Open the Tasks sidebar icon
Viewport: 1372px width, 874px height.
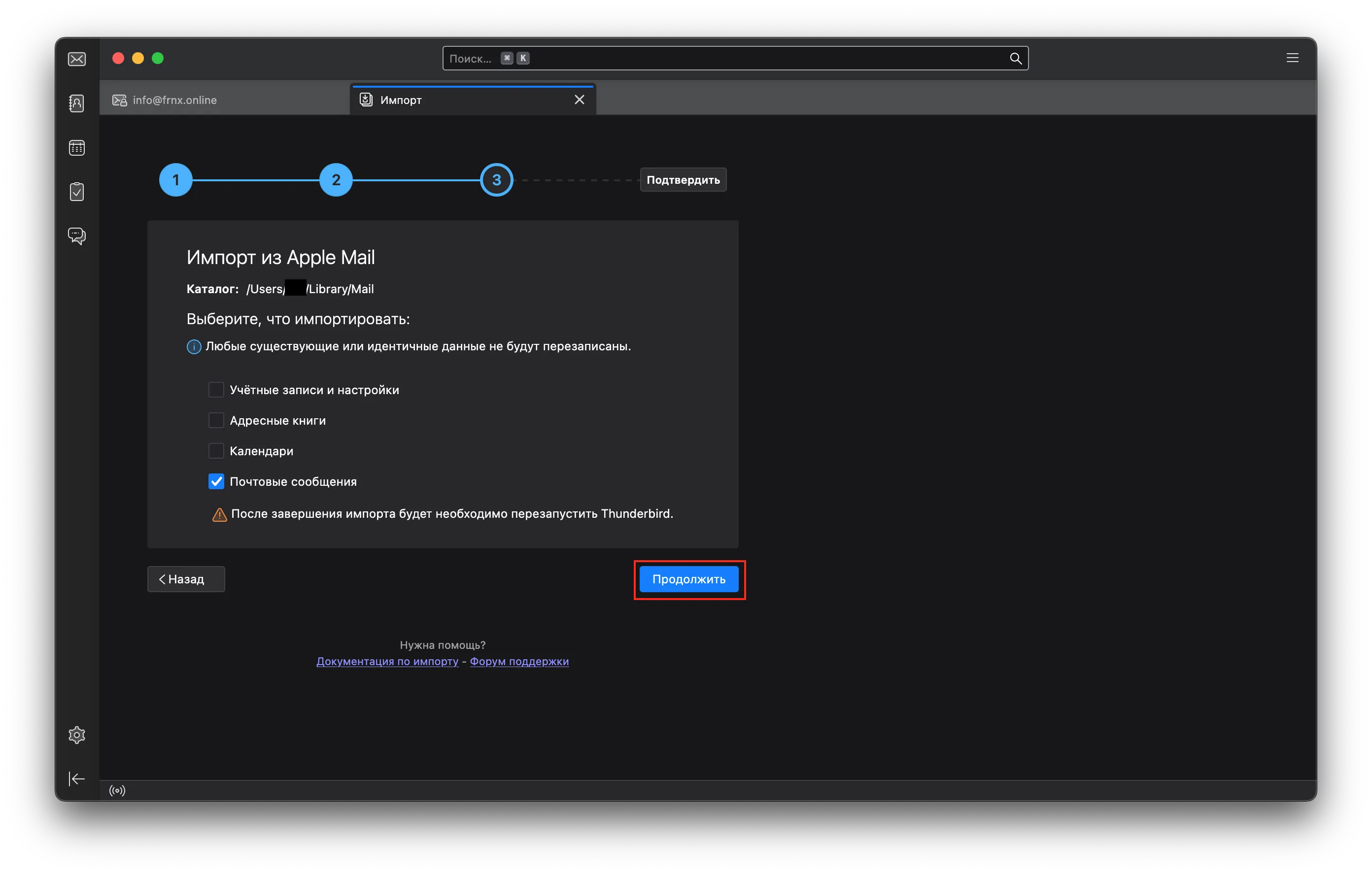[x=77, y=192]
